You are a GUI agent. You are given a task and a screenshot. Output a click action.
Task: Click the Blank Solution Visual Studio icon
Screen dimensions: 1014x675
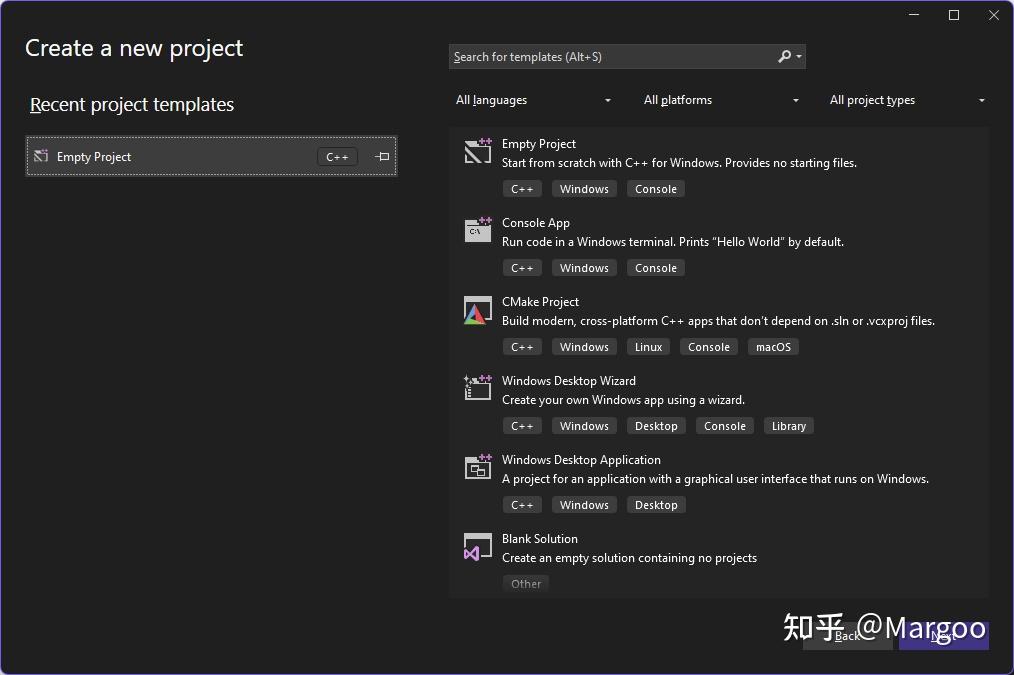[x=478, y=547]
